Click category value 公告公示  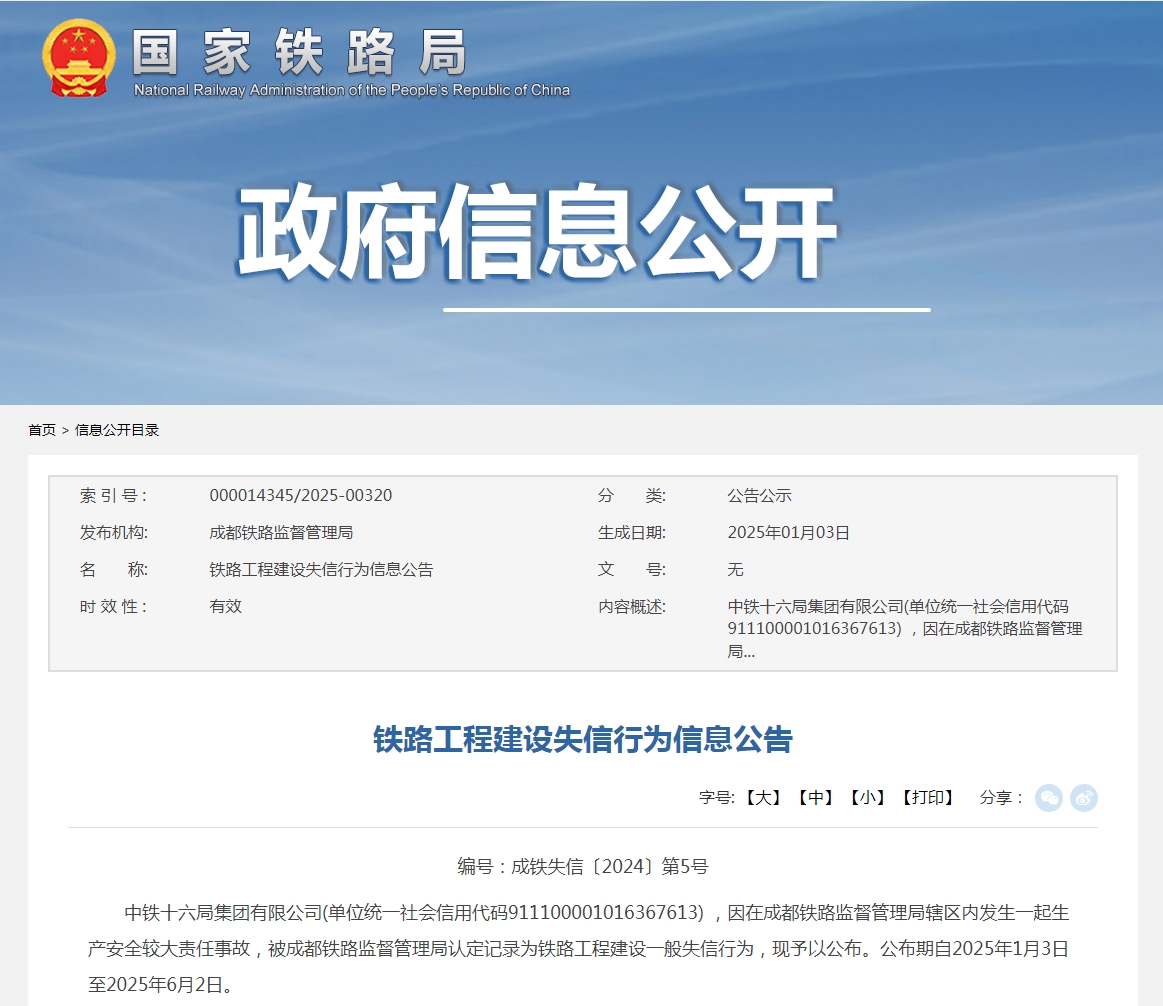(760, 496)
